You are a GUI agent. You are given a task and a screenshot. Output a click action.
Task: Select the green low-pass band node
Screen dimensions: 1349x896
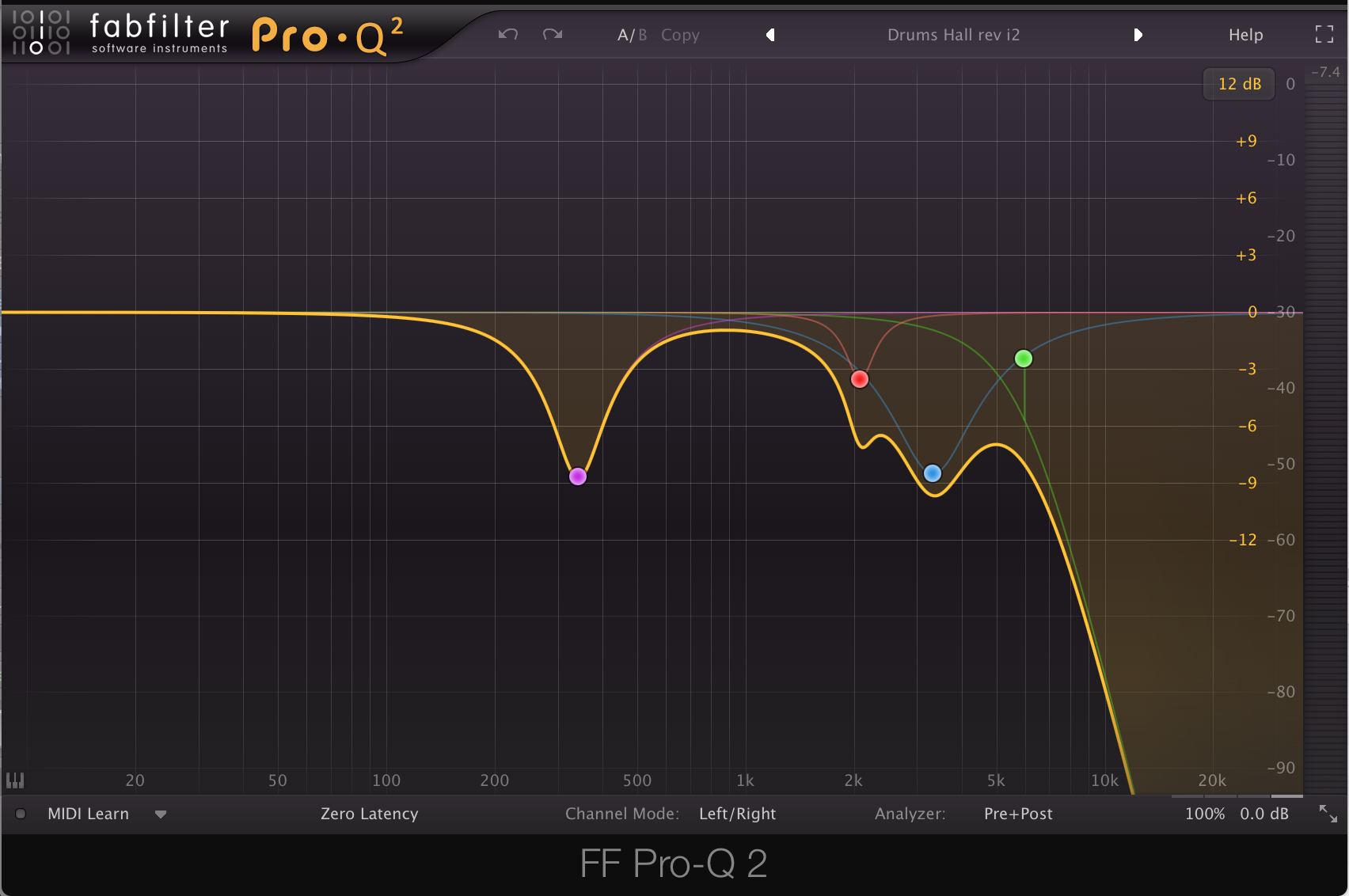coord(1024,359)
